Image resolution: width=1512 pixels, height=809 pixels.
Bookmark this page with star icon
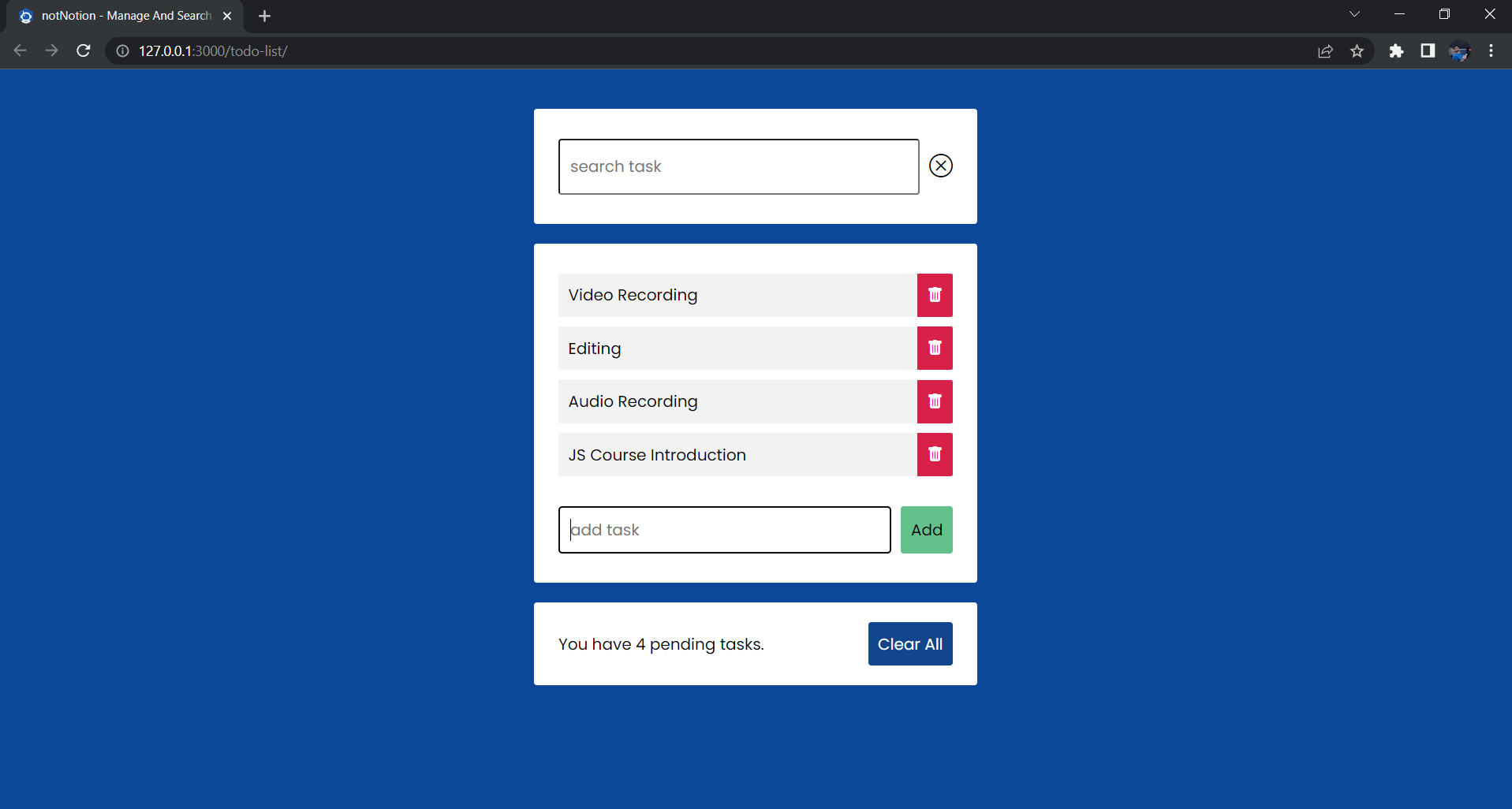pyautogui.click(x=1357, y=51)
